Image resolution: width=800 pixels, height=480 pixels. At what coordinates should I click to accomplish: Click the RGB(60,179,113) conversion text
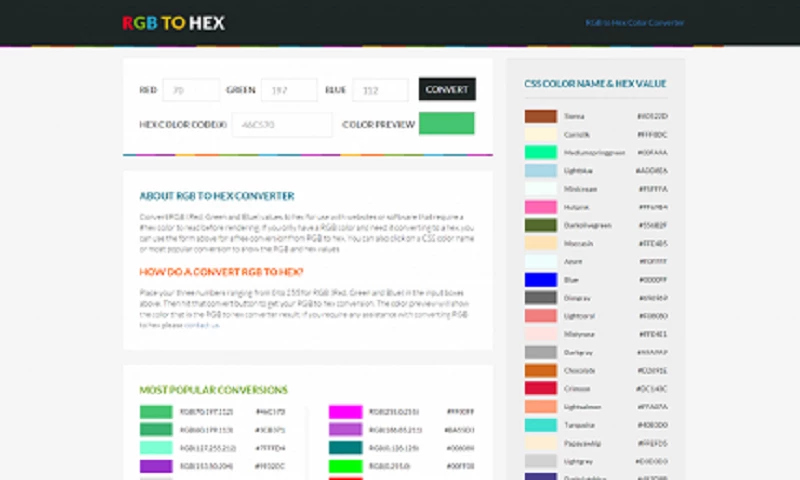click(x=207, y=430)
